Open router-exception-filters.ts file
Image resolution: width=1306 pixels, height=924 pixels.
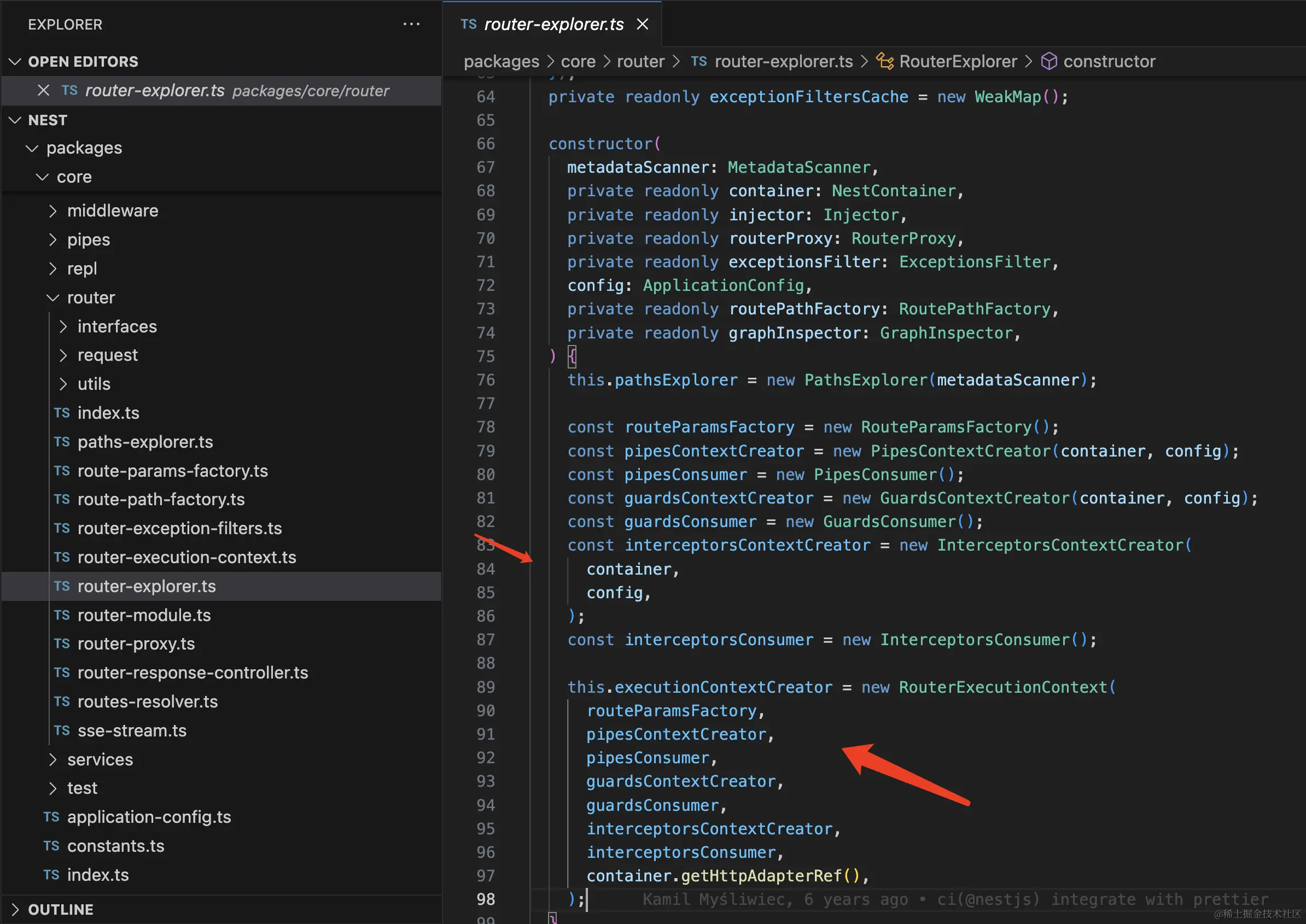coord(180,528)
